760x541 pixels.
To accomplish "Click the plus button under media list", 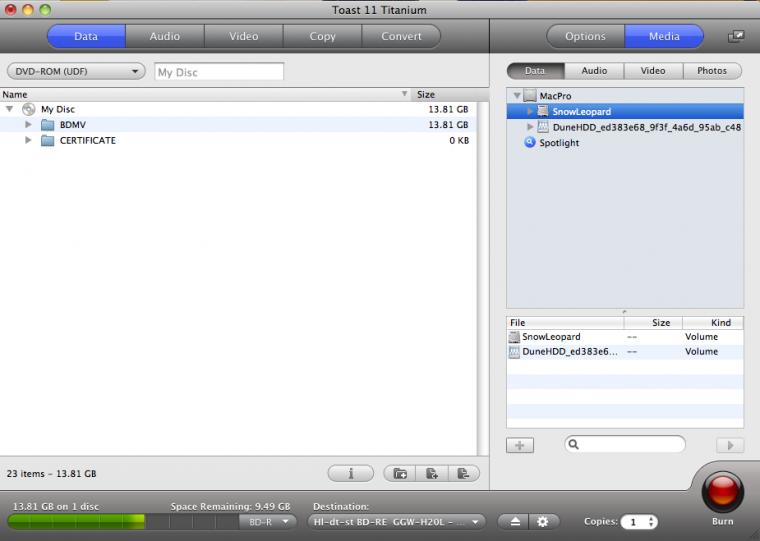I will coord(520,445).
